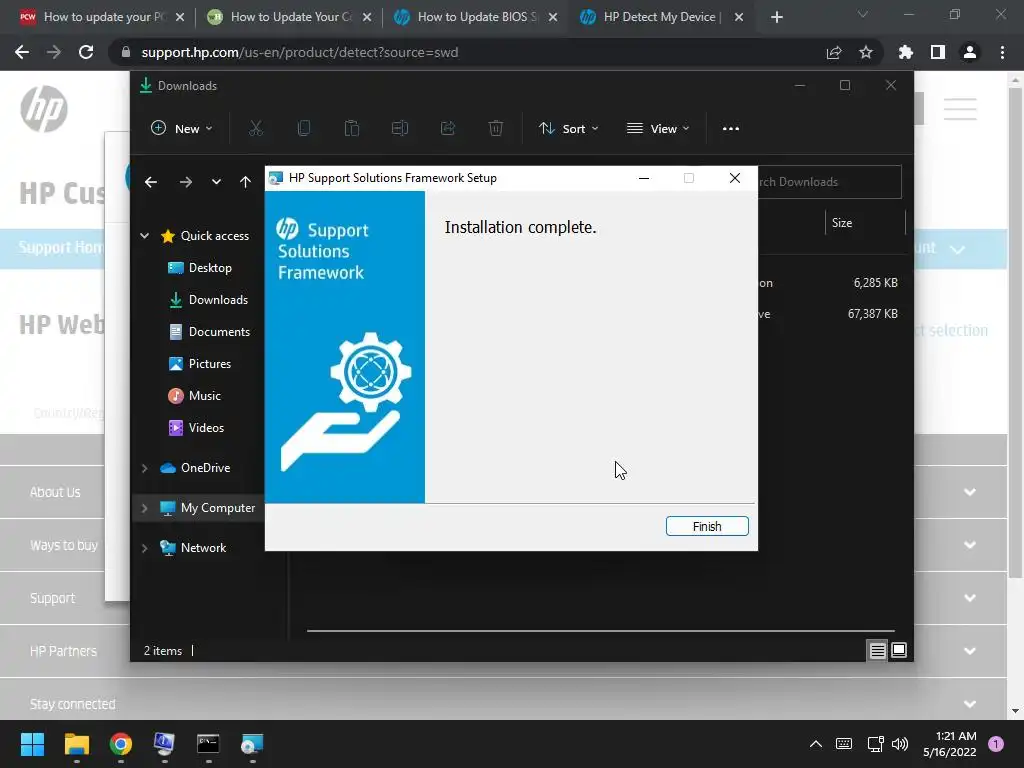Switch to 'How to update your PC' tab
1024x768 pixels.
(102, 17)
